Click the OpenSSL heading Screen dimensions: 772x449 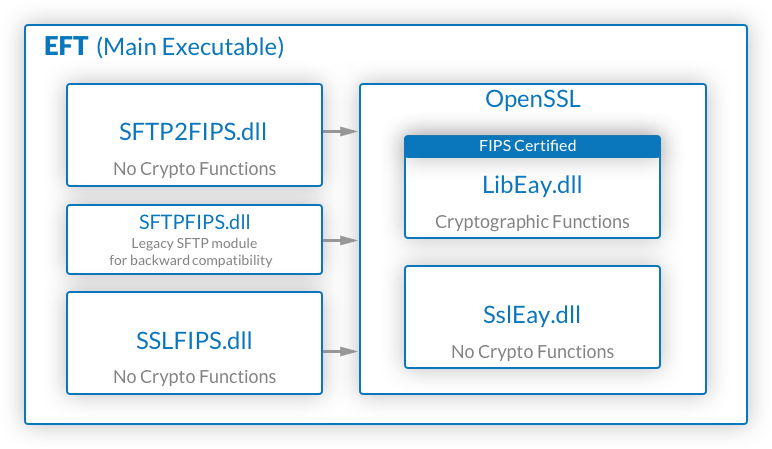tap(532, 100)
